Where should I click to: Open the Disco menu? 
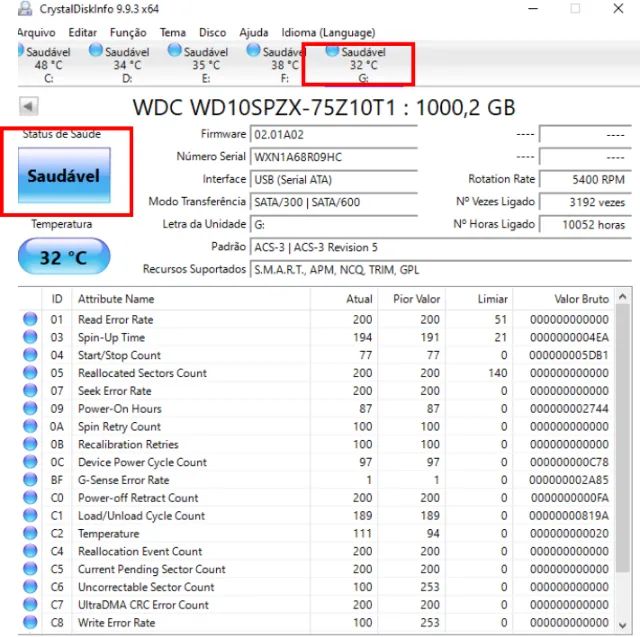(212, 32)
